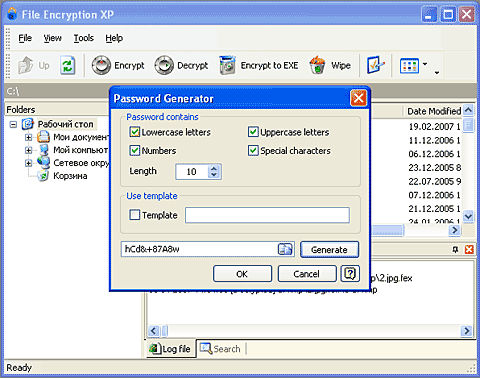Viewport: 480px width, 378px height.
Task: Toggle the Special characters checkbox
Action: pyautogui.click(x=253, y=150)
